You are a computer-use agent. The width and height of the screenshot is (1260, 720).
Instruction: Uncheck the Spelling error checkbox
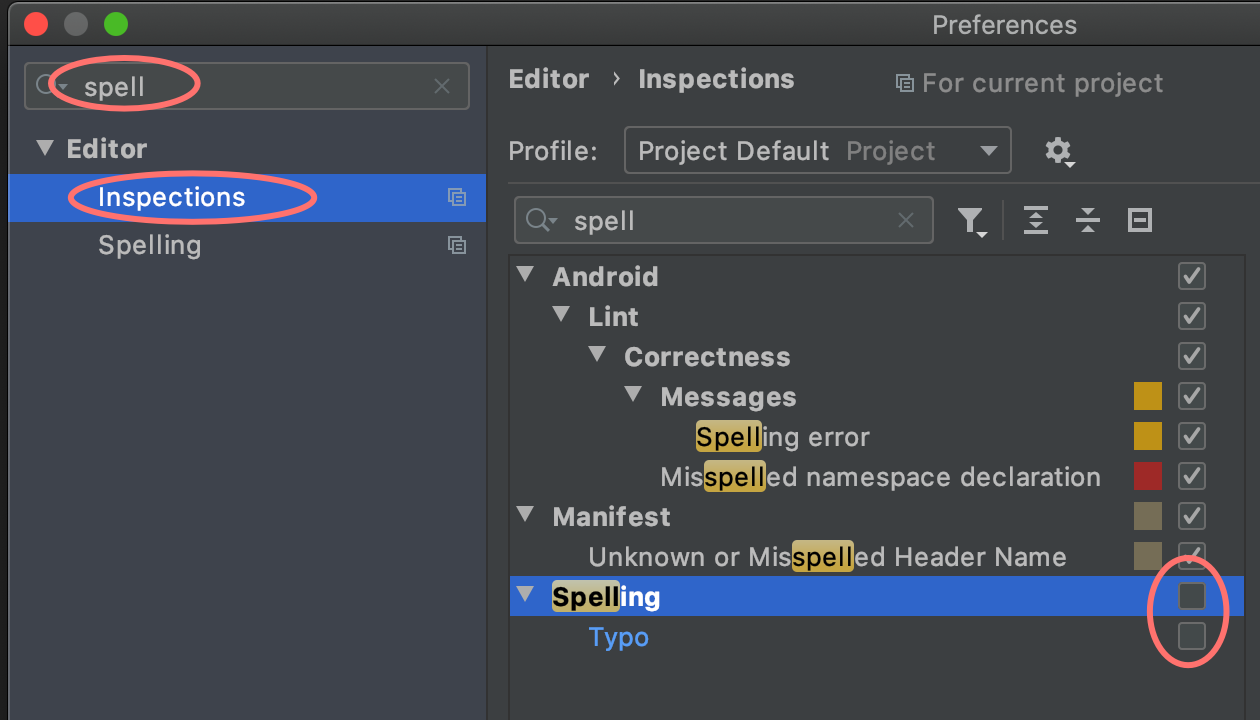[x=1191, y=437]
